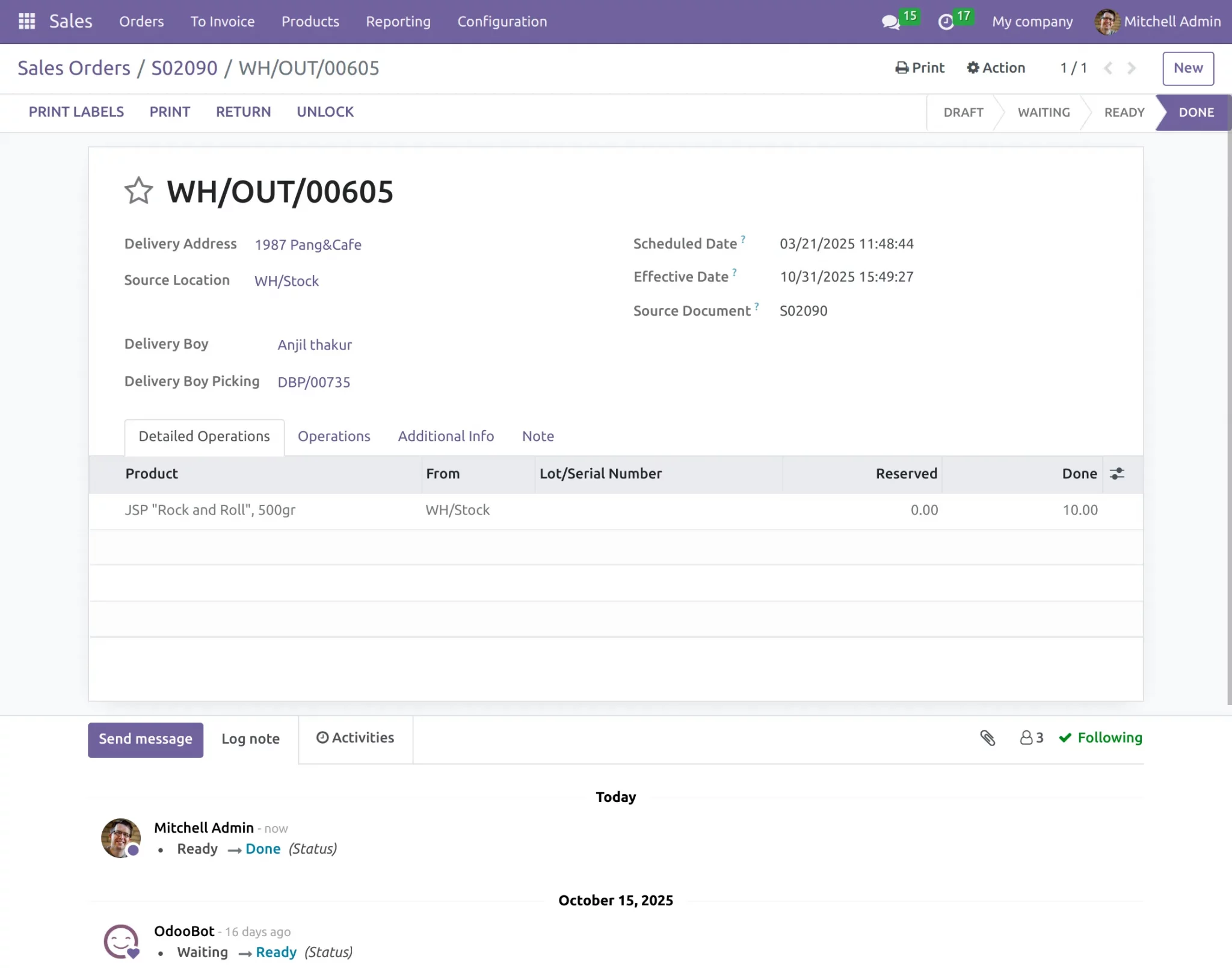Go to next record arrow
The image size is (1232, 968).
pos(1132,68)
